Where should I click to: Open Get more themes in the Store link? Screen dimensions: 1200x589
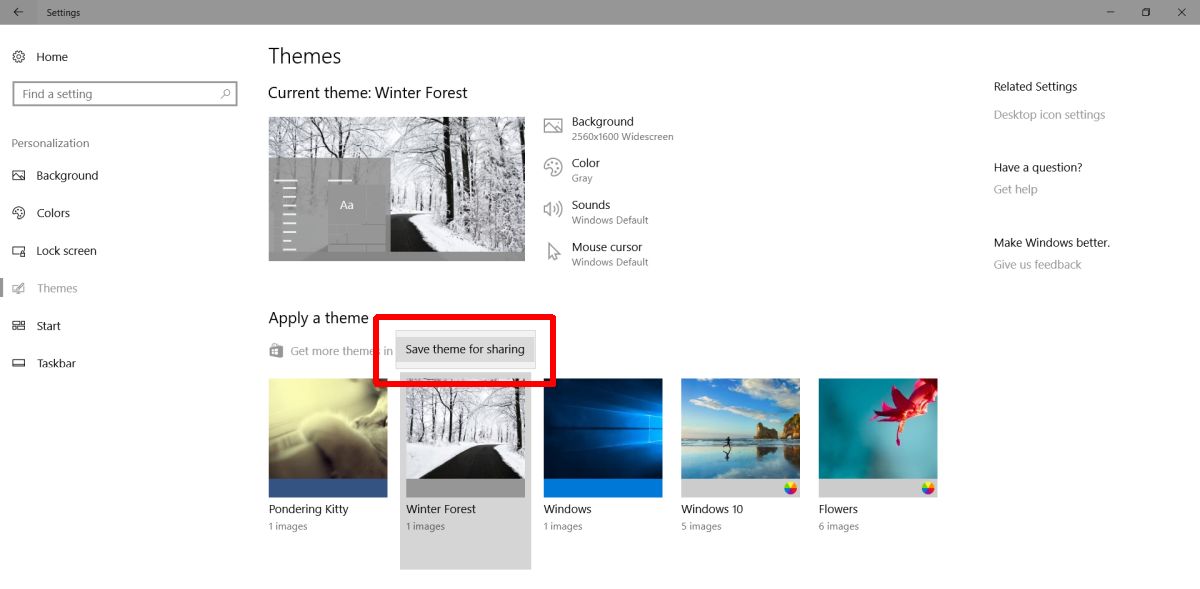341,351
